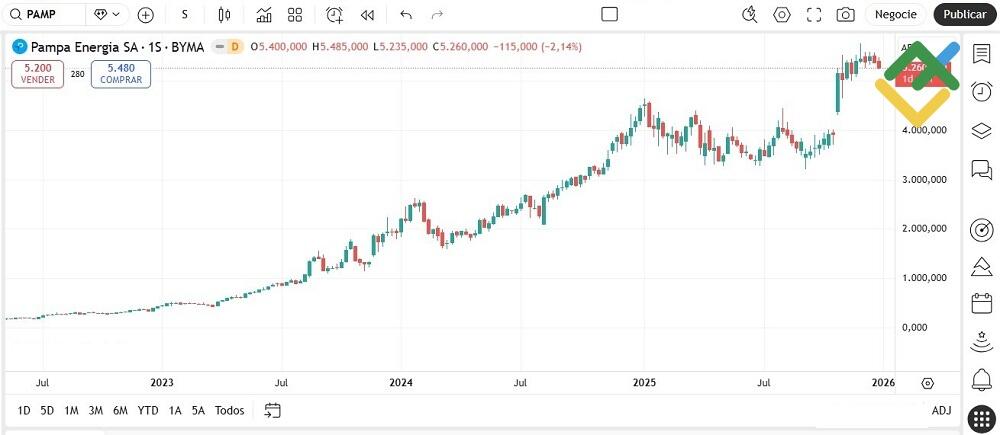1000x435 pixels.
Task: Open the quick search tool
Action: [750, 14]
